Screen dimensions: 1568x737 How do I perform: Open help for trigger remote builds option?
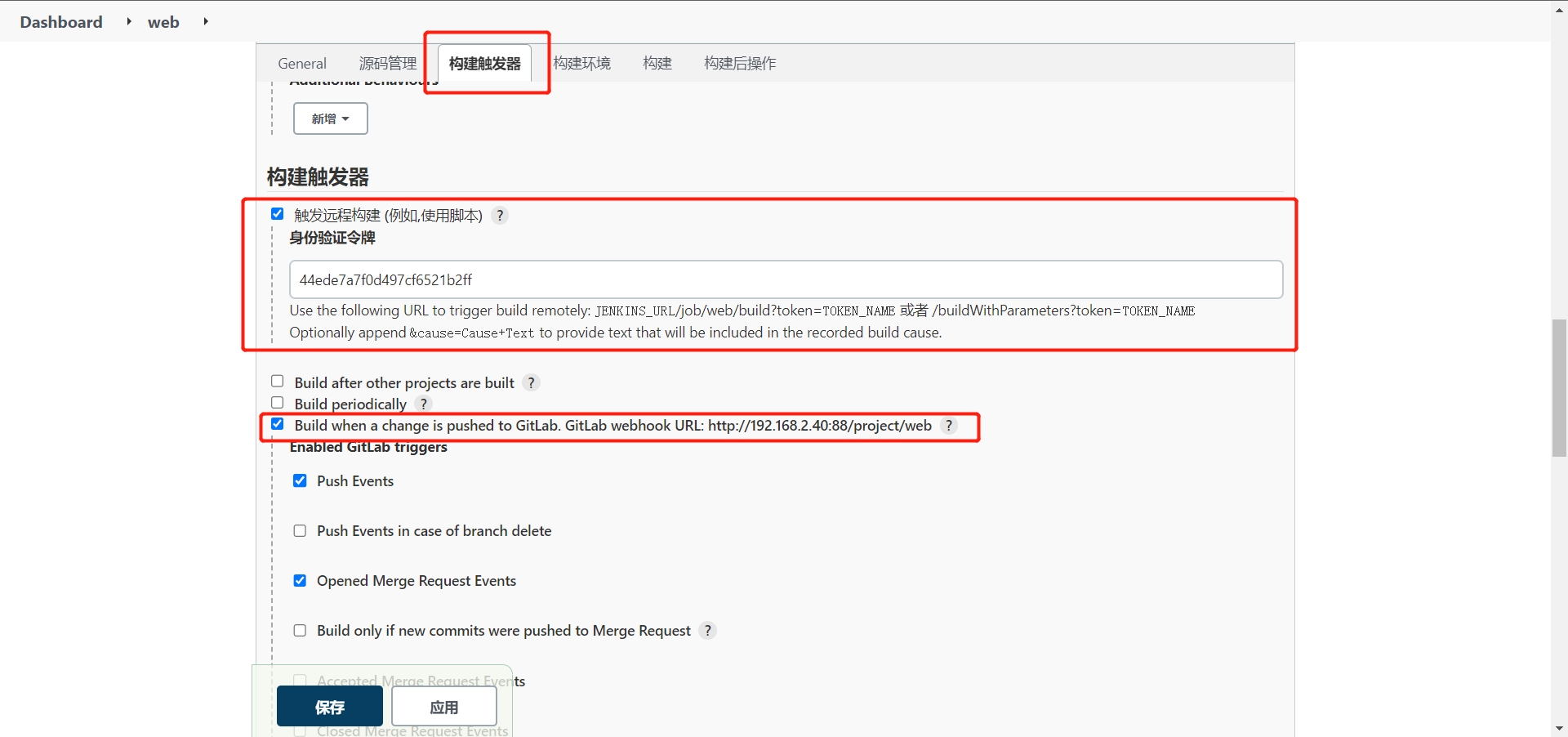point(500,216)
